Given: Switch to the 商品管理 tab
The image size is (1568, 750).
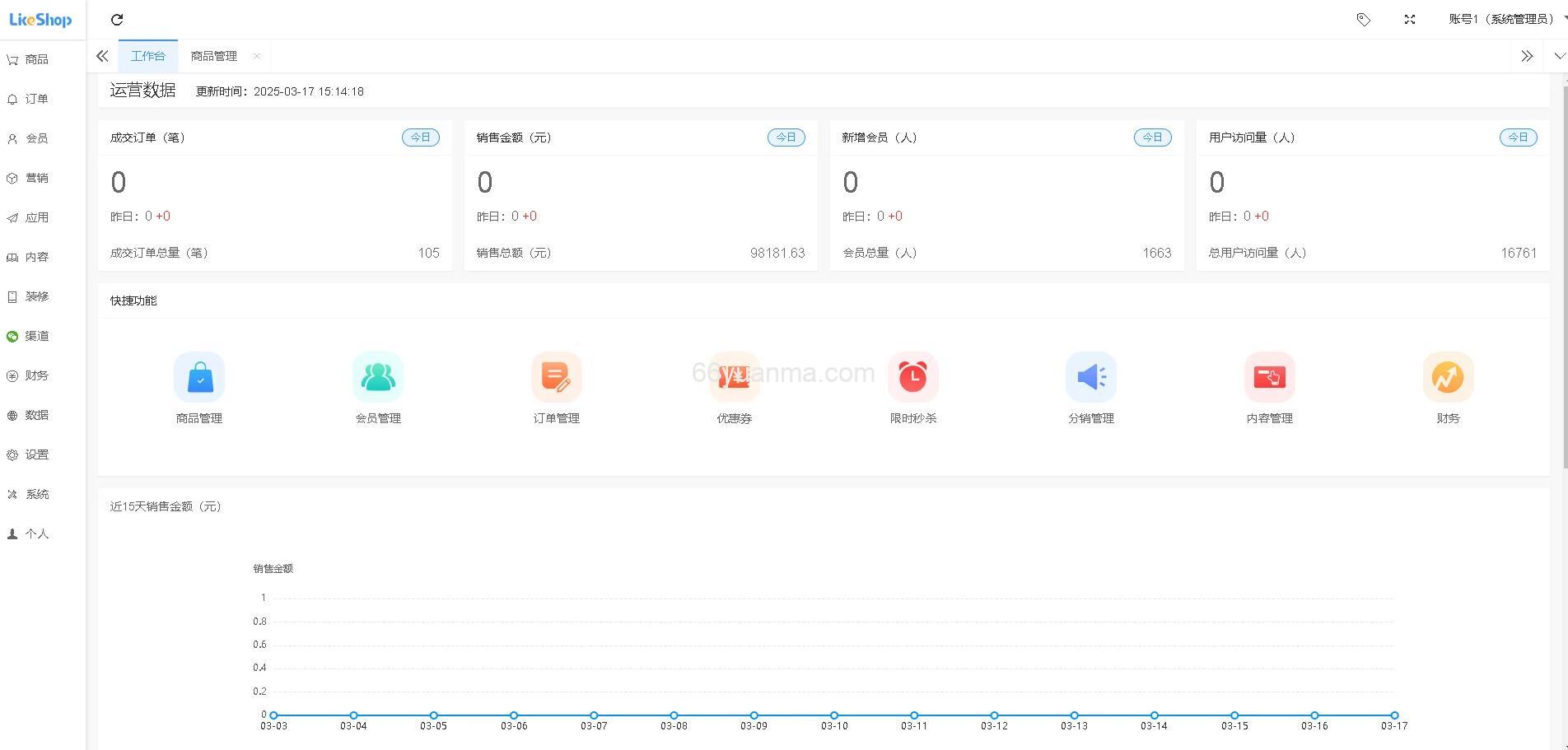Looking at the screenshot, I should click(212, 55).
